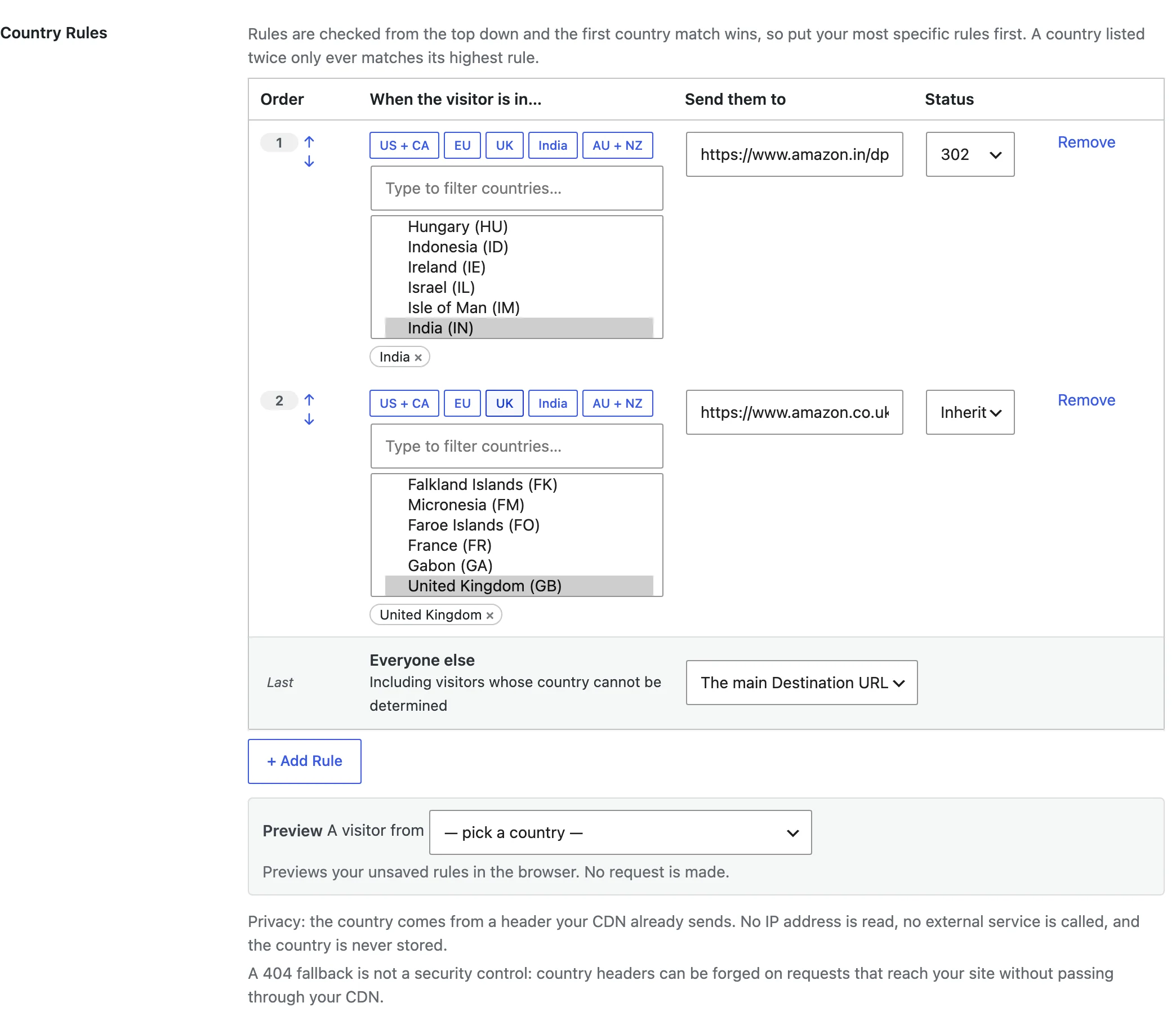Focus rule 2 country filter field
This screenshot has height=1025, width=1176.
[x=516, y=446]
